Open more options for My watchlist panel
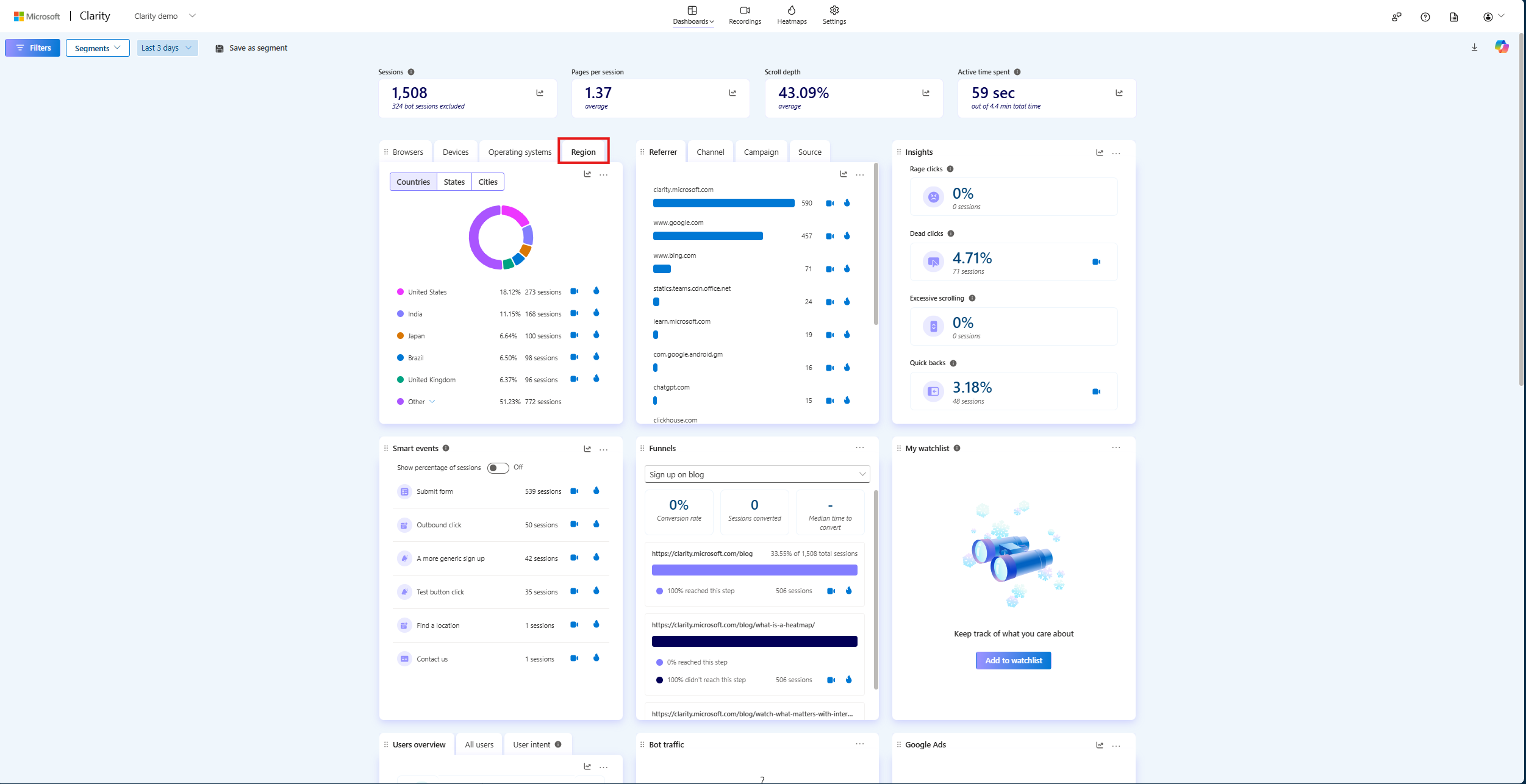The image size is (1526, 784). [x=1116, y=447]
